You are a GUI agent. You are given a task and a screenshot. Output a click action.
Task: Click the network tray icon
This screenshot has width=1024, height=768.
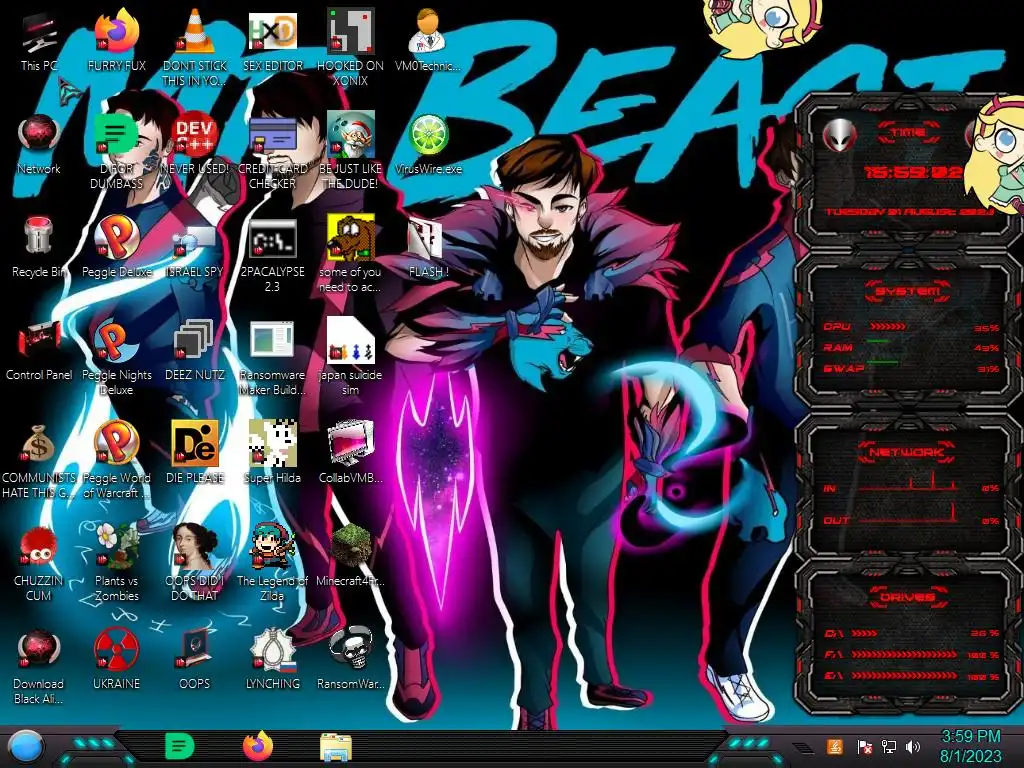888,746
